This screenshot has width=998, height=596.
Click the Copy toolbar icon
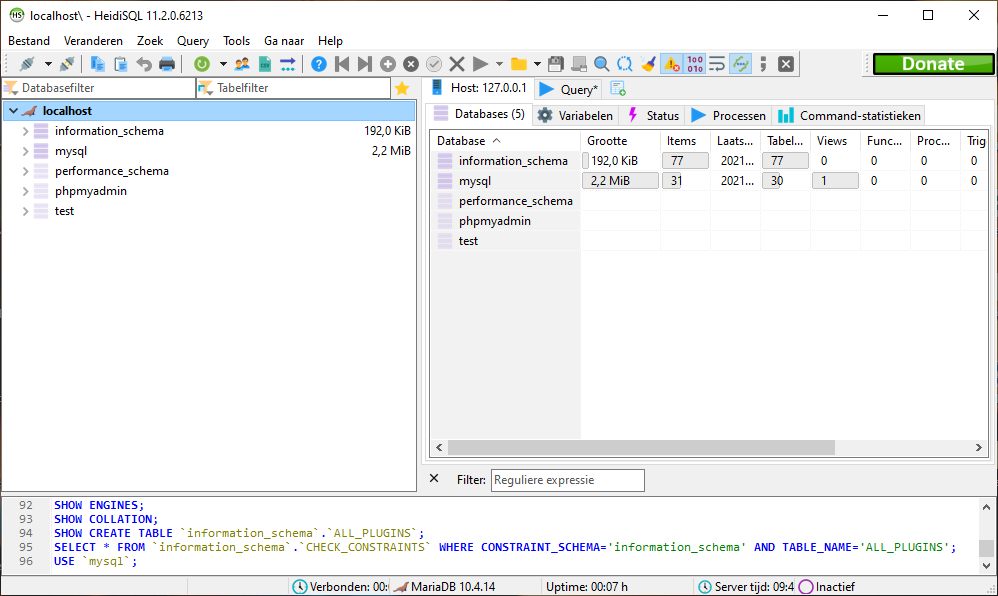click(x=97, y=64)
